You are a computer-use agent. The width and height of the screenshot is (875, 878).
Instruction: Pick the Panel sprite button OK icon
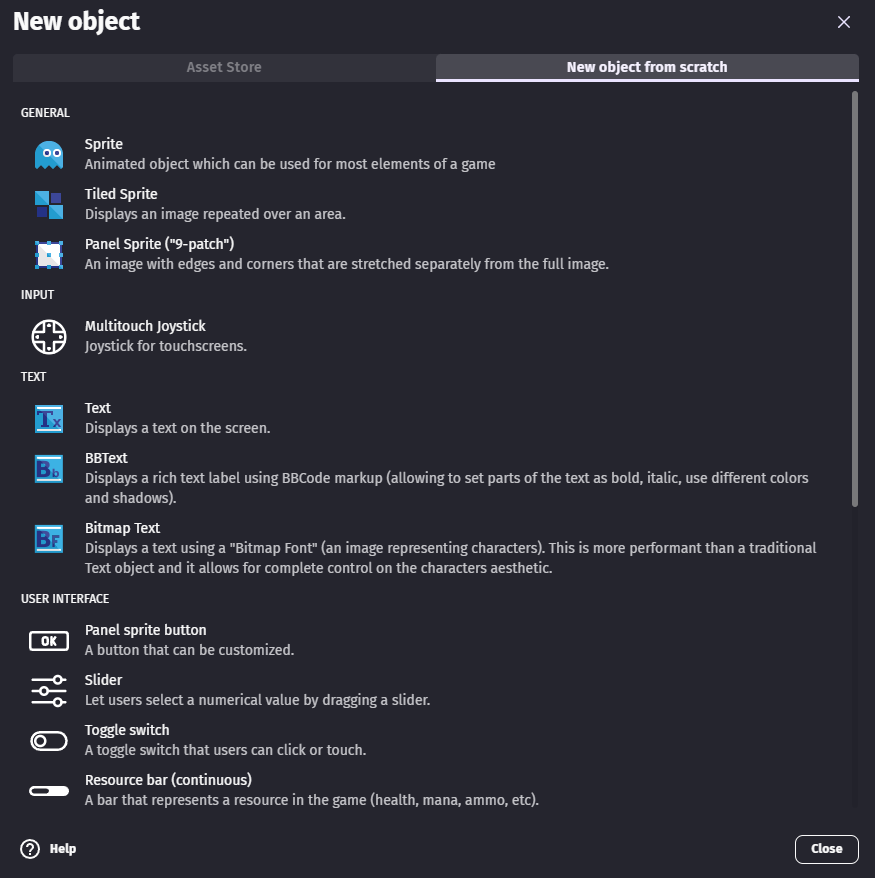pos(48,641)
